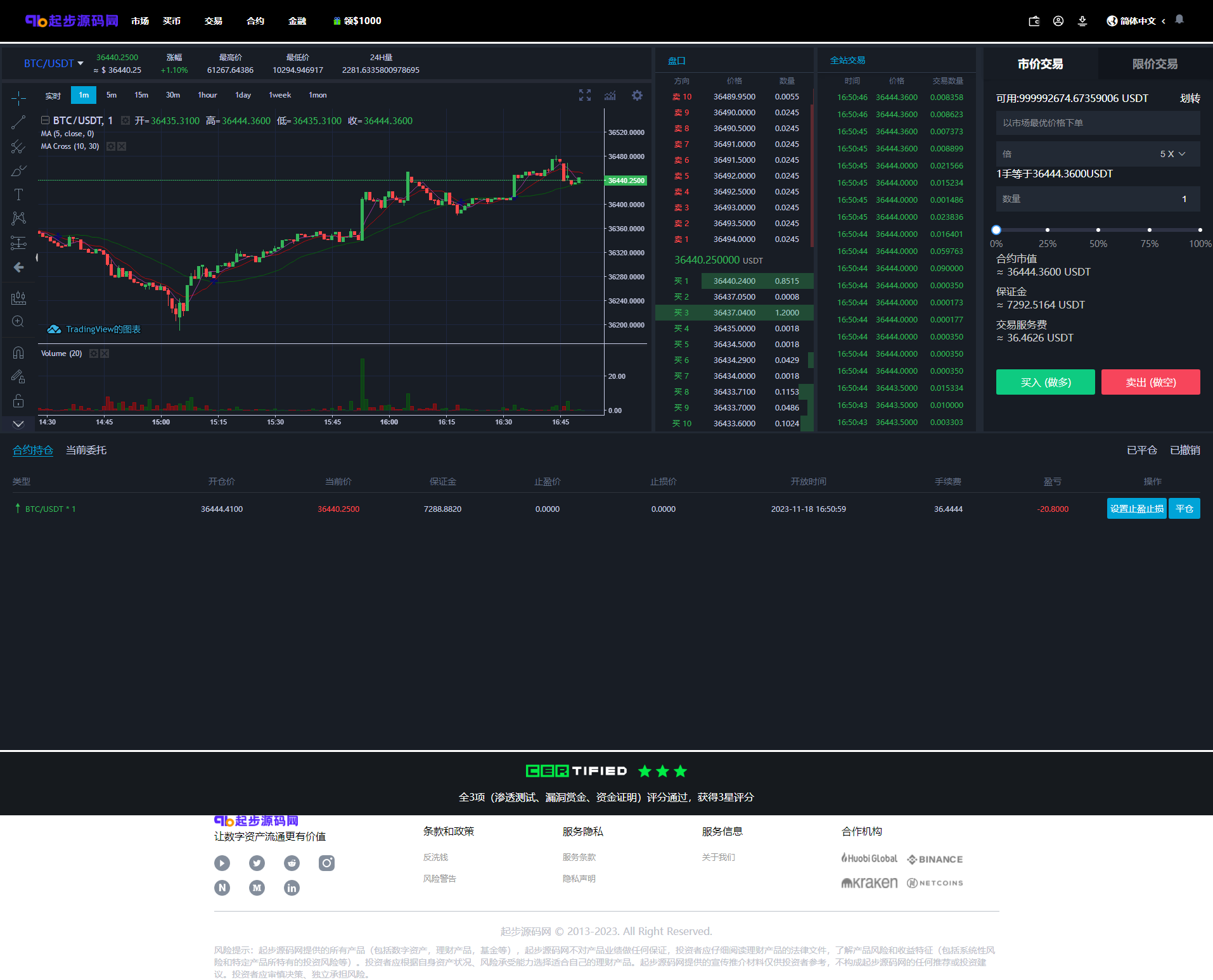Remove the Volume indicator

(105, 353)
